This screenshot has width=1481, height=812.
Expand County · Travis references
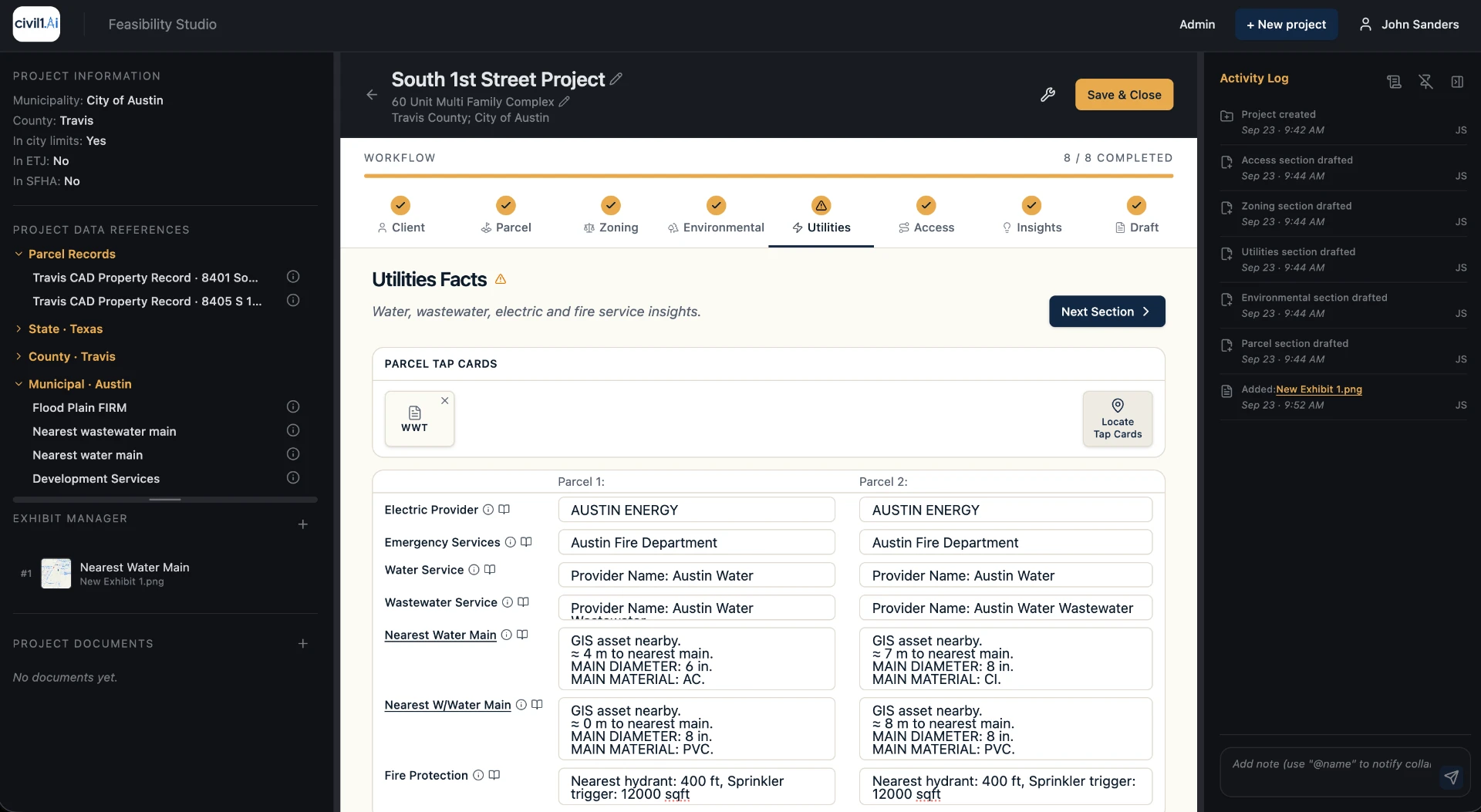[x=19, y=356]
